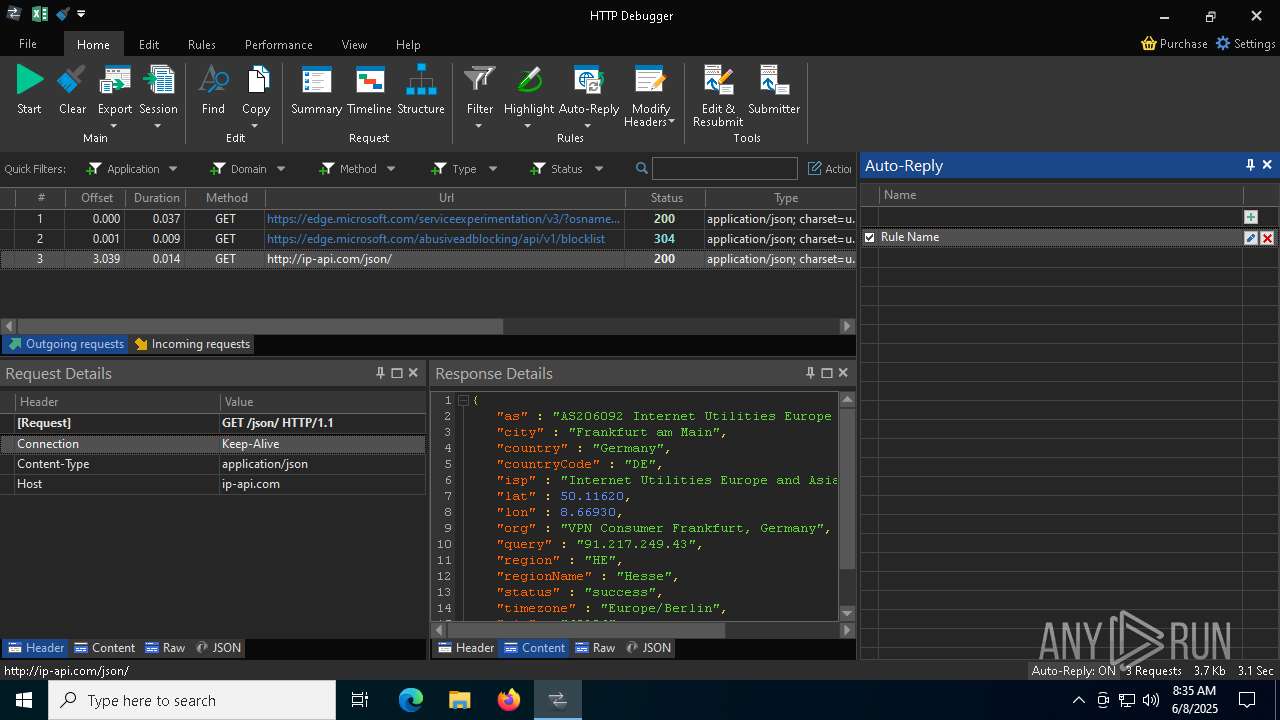Show the Structure view

(421, 90)
